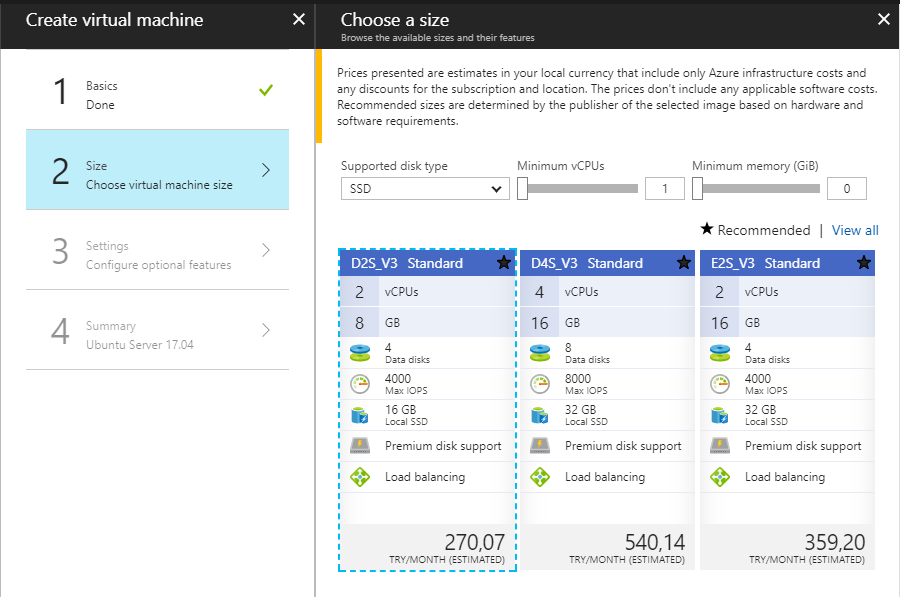Select step 2 Size
This screenshot has height=597, width=900.
tap(157, 169)
